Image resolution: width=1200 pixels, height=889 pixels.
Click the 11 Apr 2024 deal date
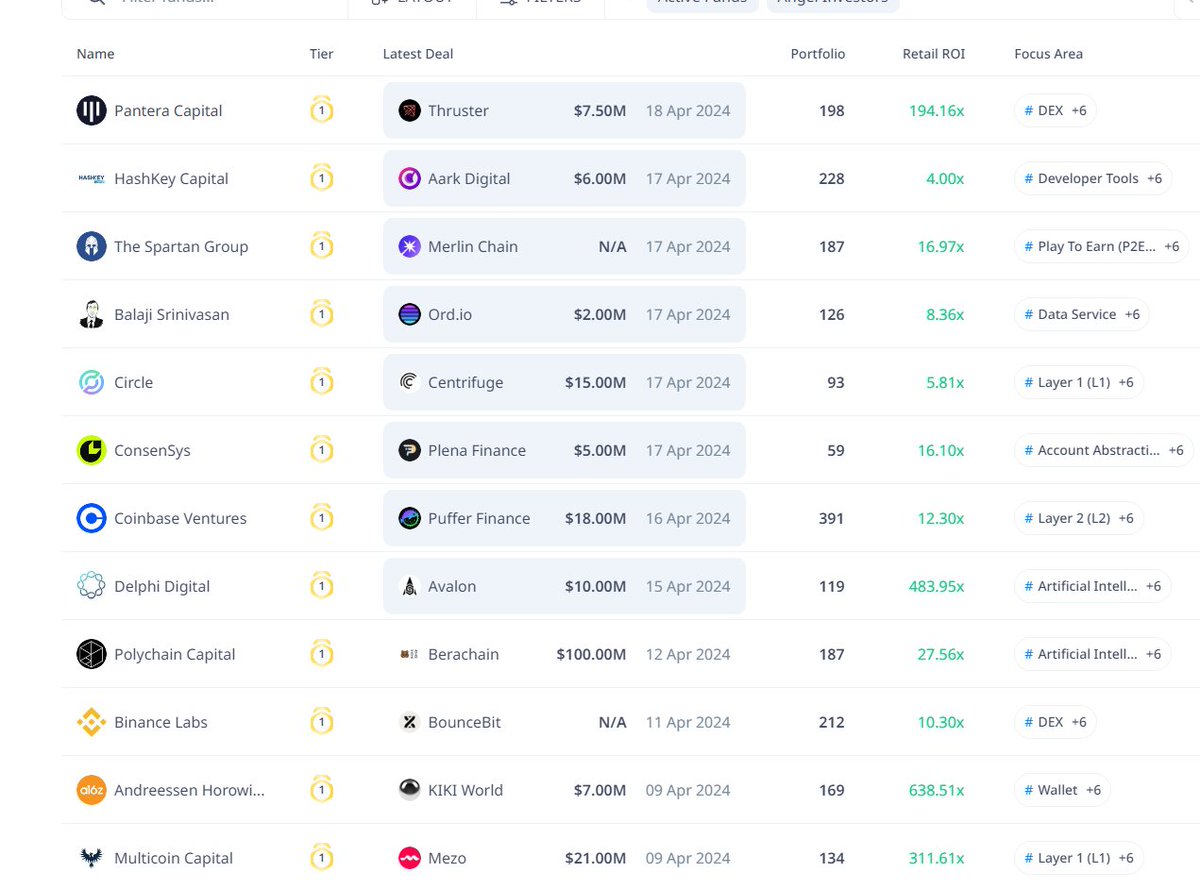coord(688,723)
